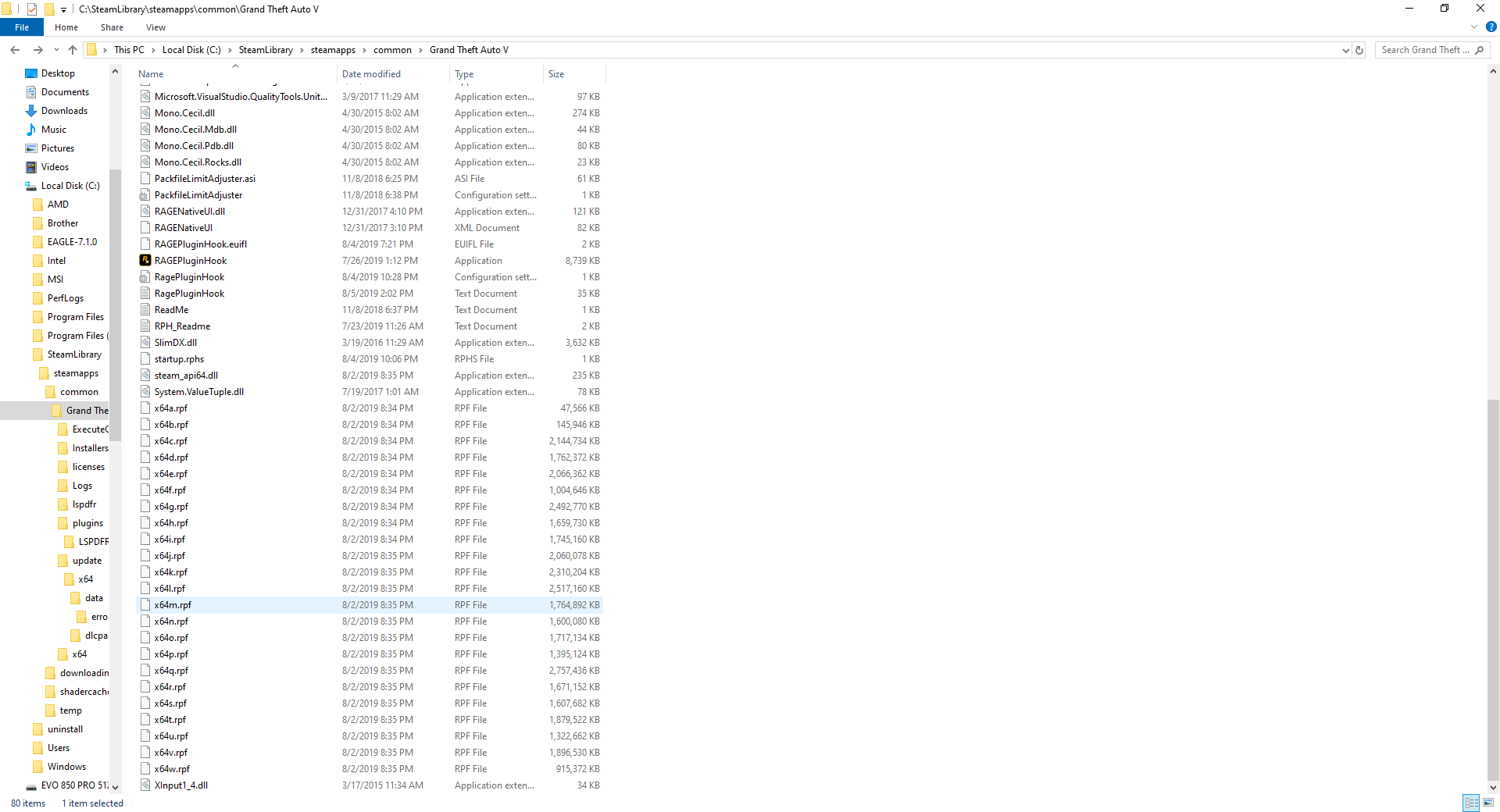Screen dimensions: 1500x812
Task: Navigate to common in the address breadcrumb
Action: pos(392,50)
